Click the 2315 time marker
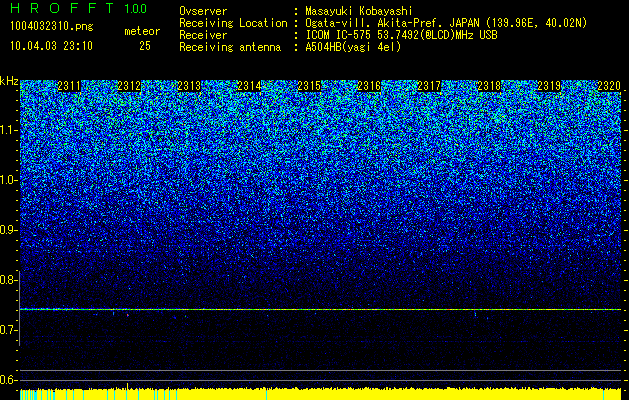 click(x=309, y=86)
